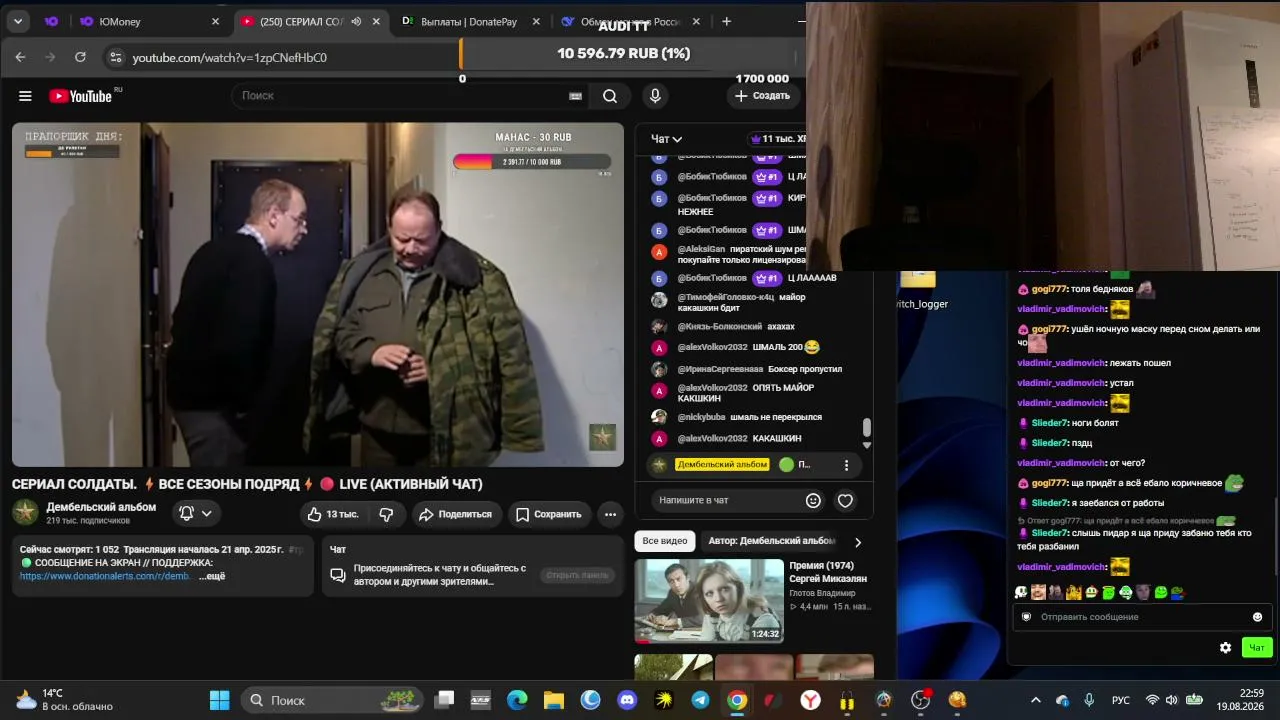
Task: Click the Премия (1974) video title
Action: pos(828,572)
